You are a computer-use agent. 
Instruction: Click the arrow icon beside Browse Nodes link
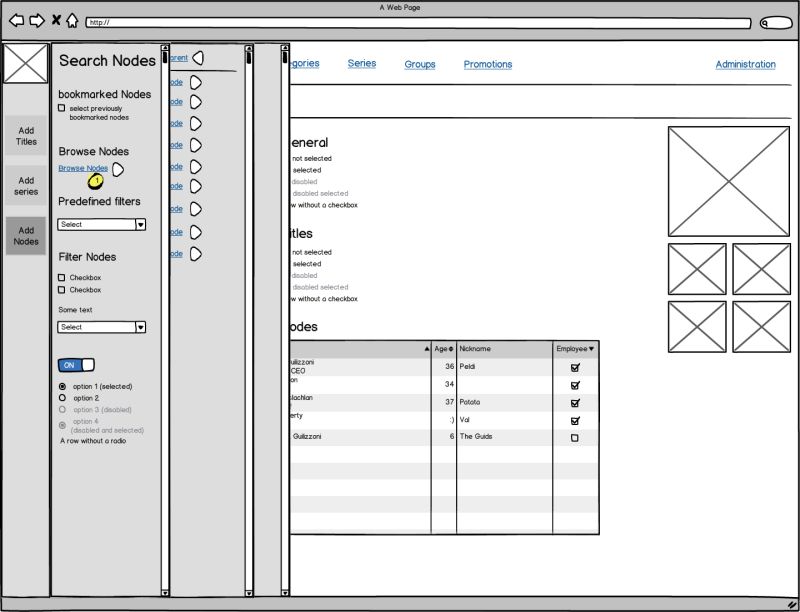(x=118, y=169)
